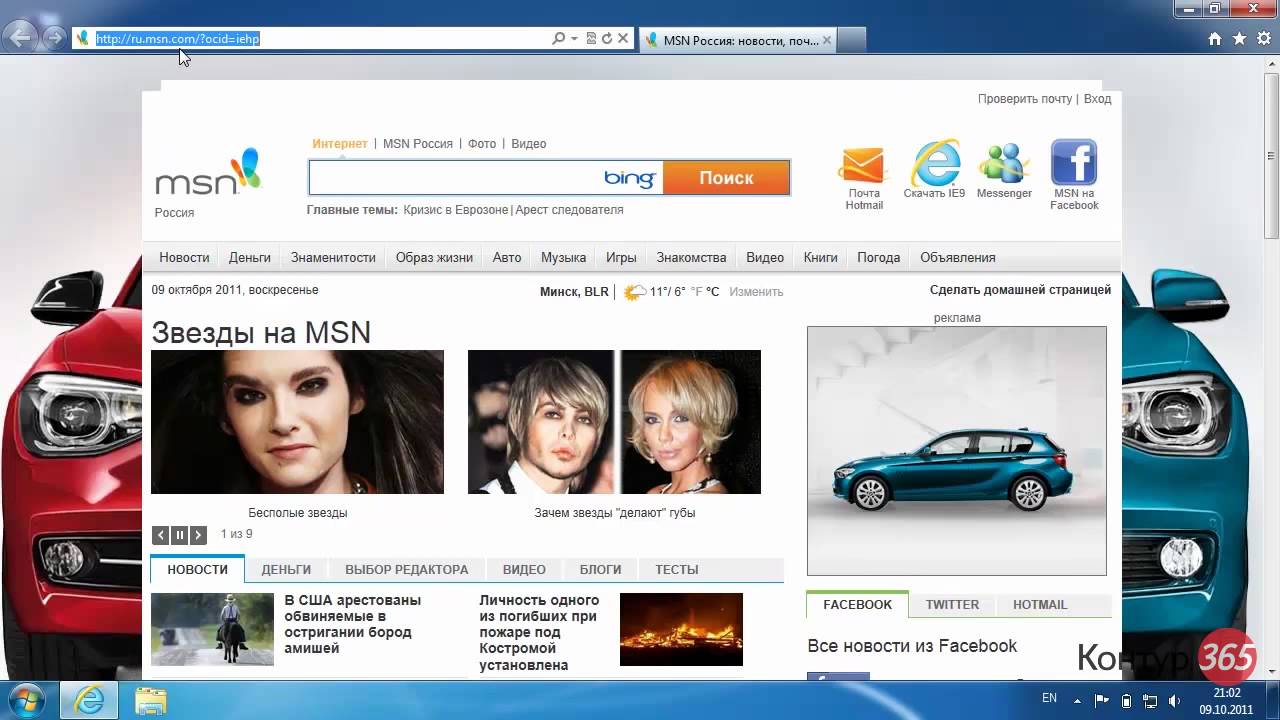Screen dimensions: 1280x720
Task: Stop loading with the X icon in address bar
Action: pyautogui.click(x=623, y=39)
